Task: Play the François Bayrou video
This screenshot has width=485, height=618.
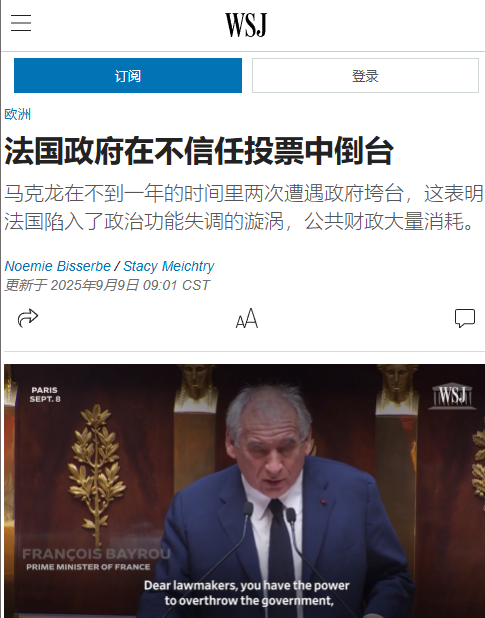Action: 244,491
